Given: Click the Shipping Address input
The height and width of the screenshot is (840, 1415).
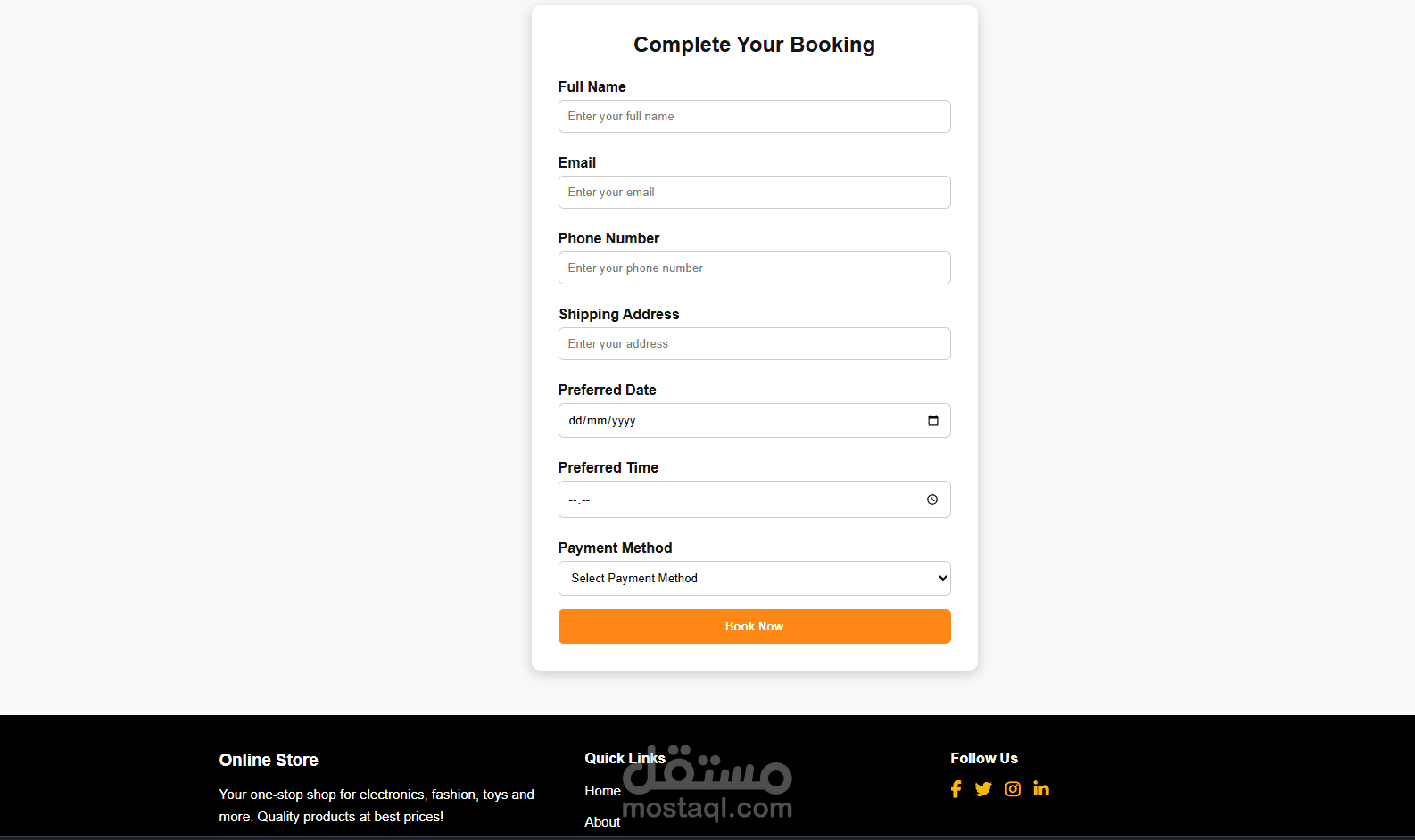Looking at the screenshot, I should point(754,344).
